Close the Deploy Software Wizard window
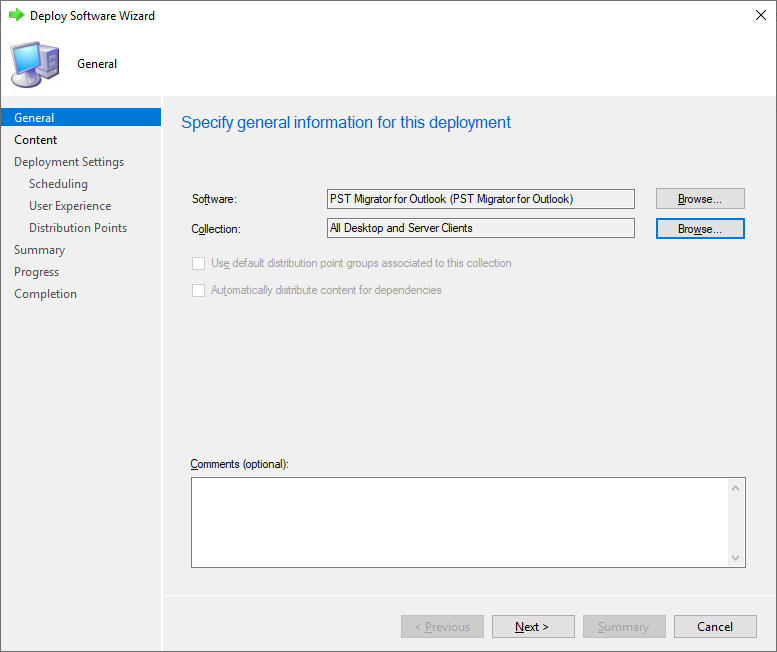Image resolution: width=777 pixels, height=652 pixels. 761,15
